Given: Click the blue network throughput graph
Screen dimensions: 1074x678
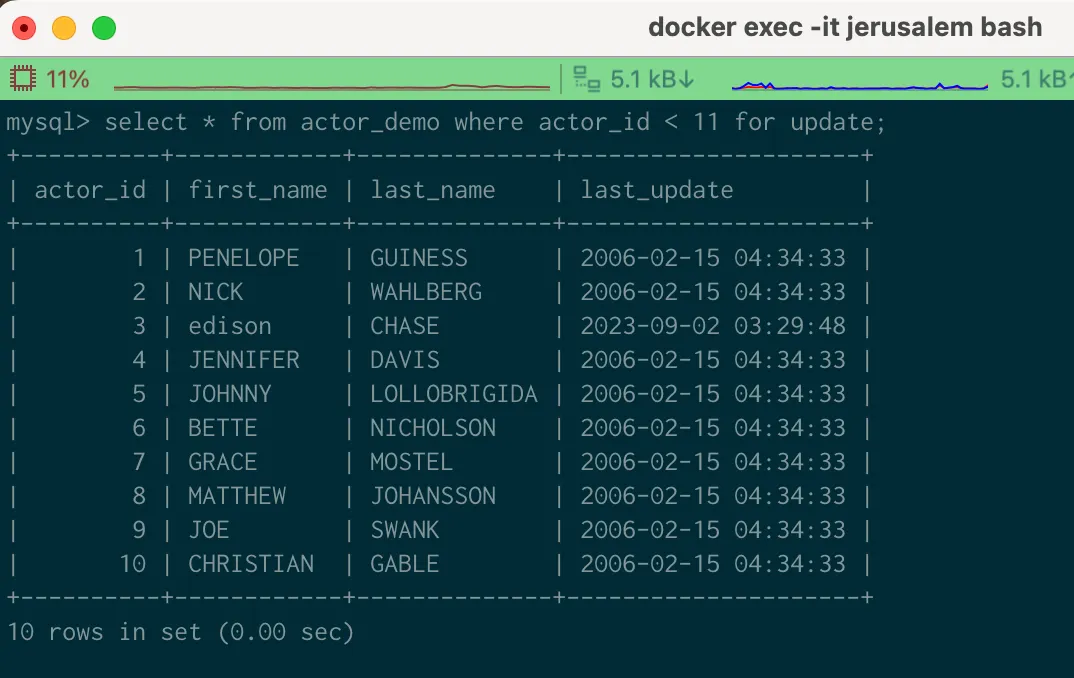Looking at the screenshot, I should [859, 85].
